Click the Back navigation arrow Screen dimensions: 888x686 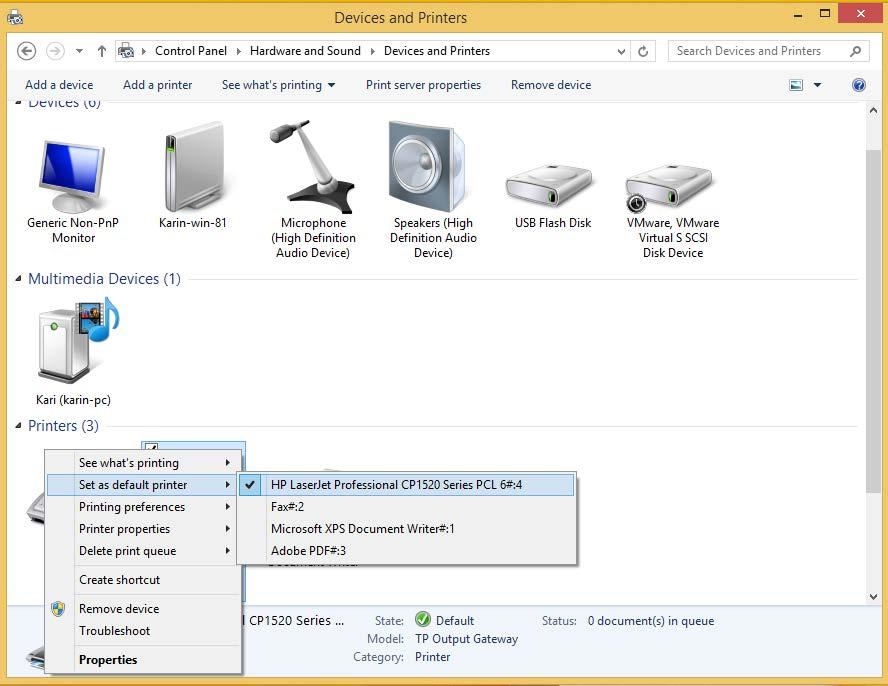[27, 52]
